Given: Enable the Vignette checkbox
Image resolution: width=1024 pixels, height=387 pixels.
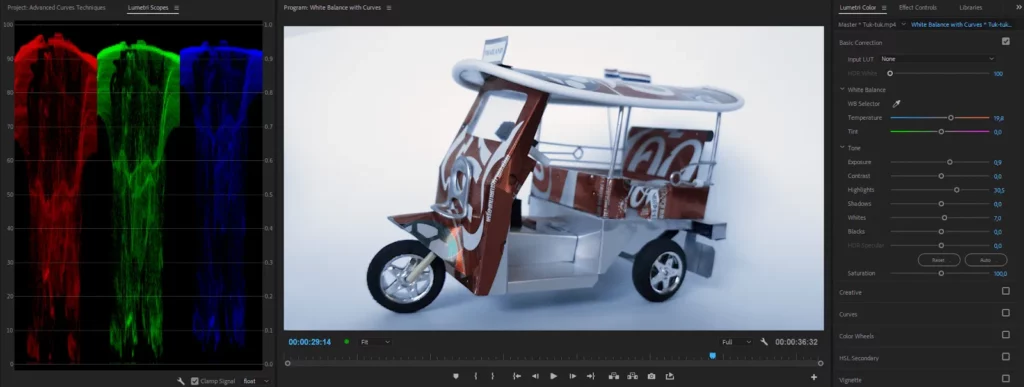Looking at the screenshot, I should click(1006, 379).
